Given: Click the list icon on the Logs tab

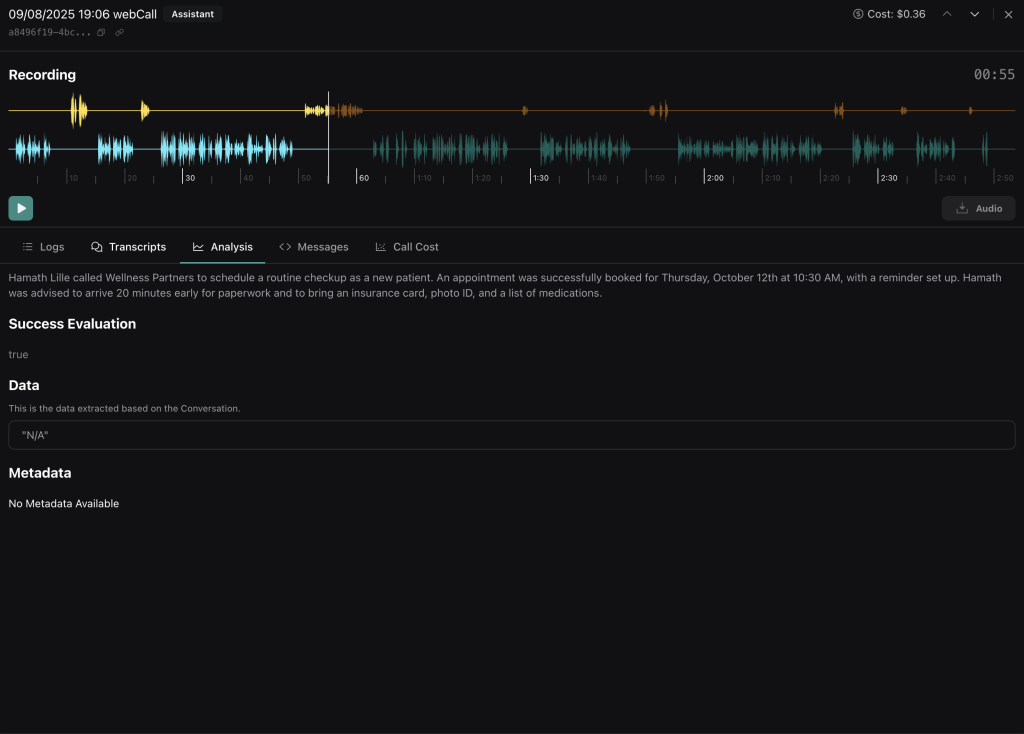Looking at the screenshot, I should [x=25, y=246].
